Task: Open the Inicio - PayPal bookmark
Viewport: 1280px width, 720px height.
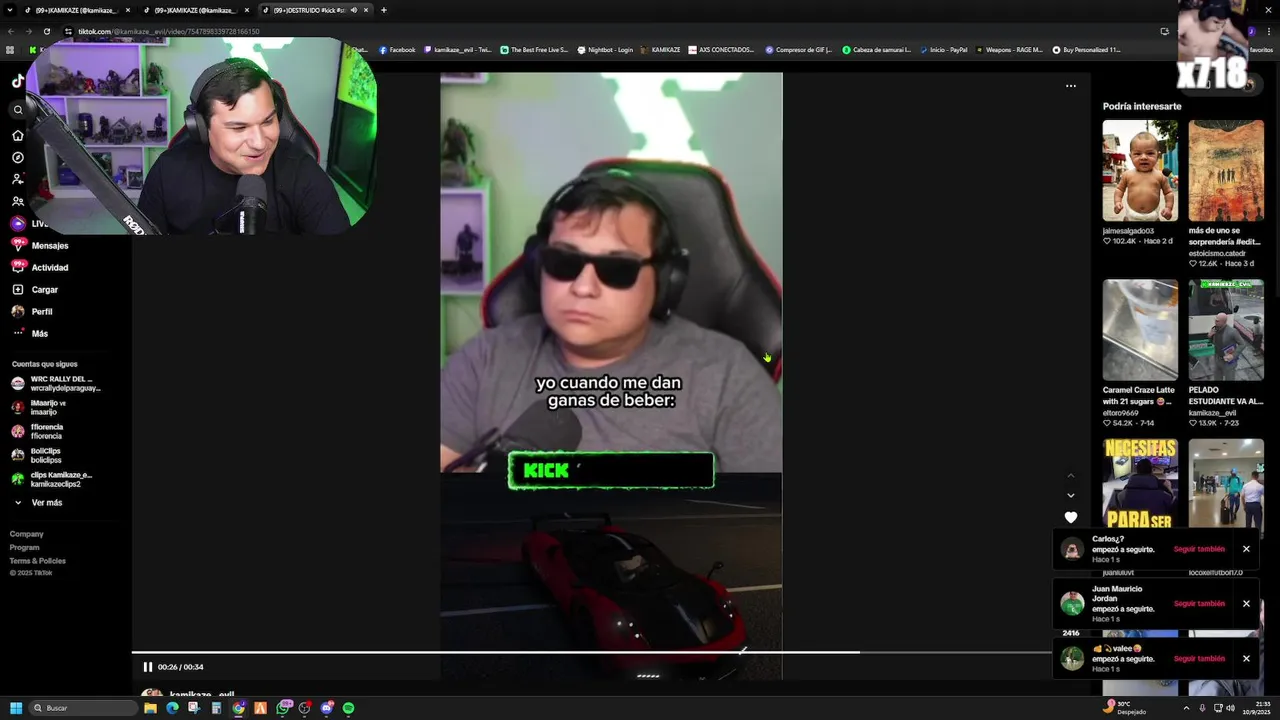Action: (944, 50)
